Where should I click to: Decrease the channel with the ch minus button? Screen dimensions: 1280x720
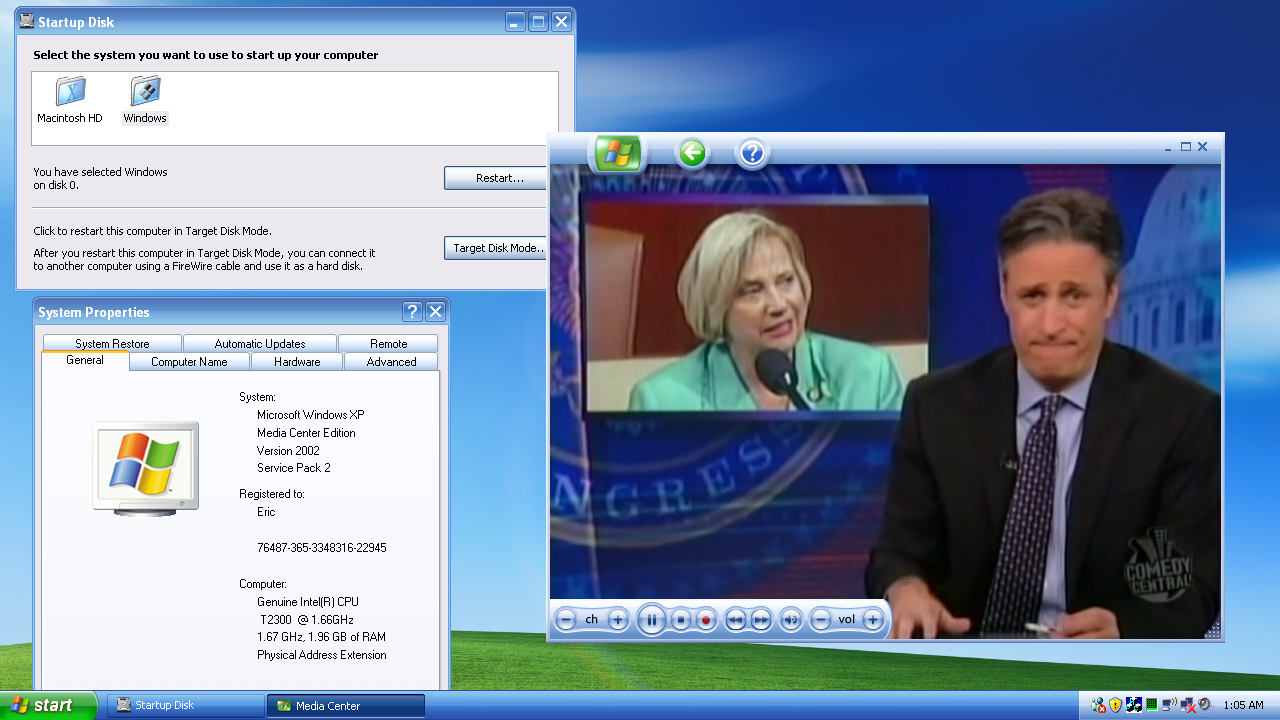pos(566,620)
